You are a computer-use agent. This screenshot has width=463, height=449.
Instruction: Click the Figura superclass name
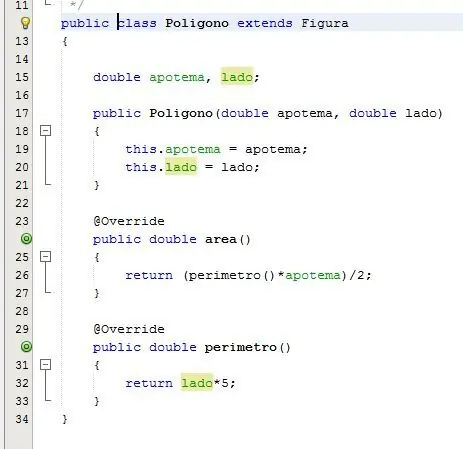pyautogui.click(x=325, y=23)
